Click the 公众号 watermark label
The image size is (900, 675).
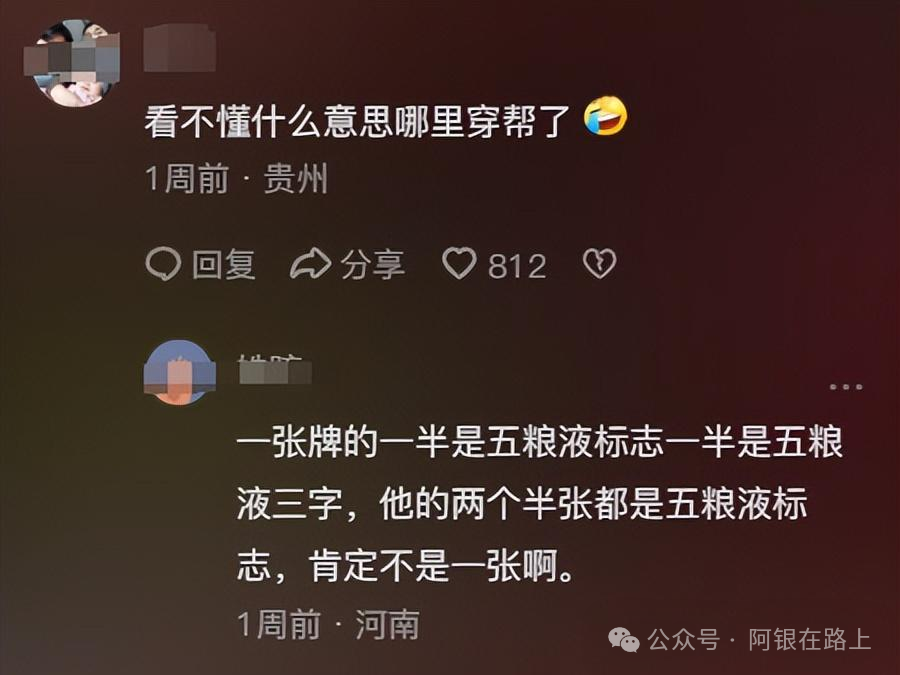pyautogui.click(x=684, y=640)
